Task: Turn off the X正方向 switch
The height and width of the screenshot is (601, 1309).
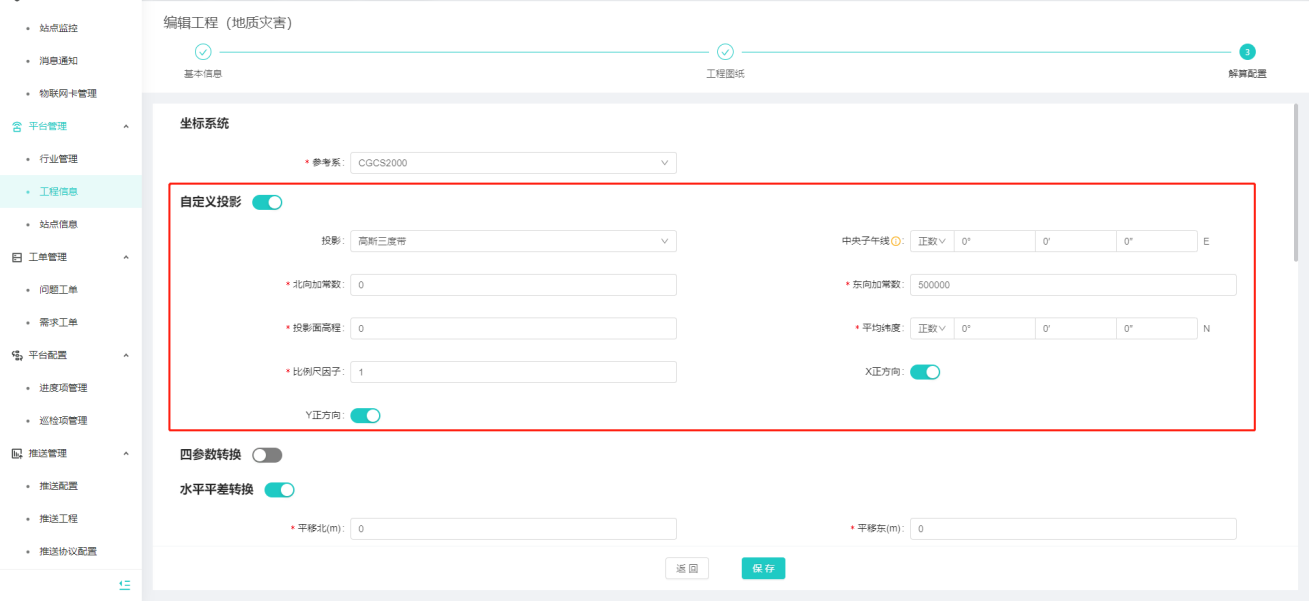Action: click(925, 372)
